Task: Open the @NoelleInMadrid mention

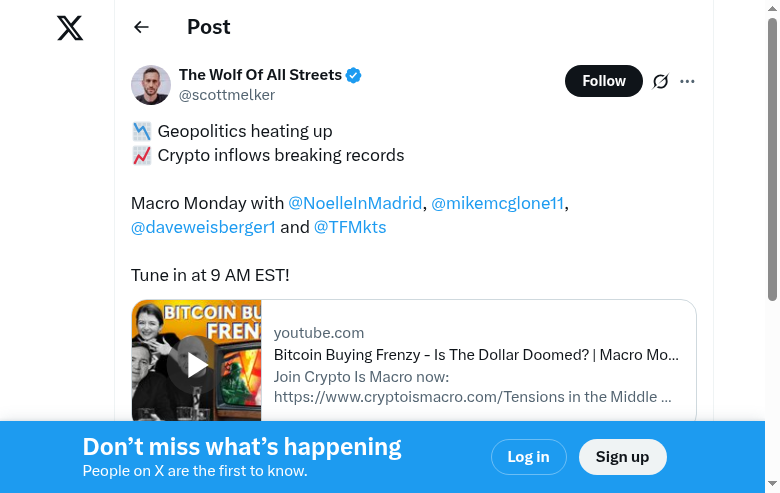Action: pyautogui.click(x=355, y=203)
